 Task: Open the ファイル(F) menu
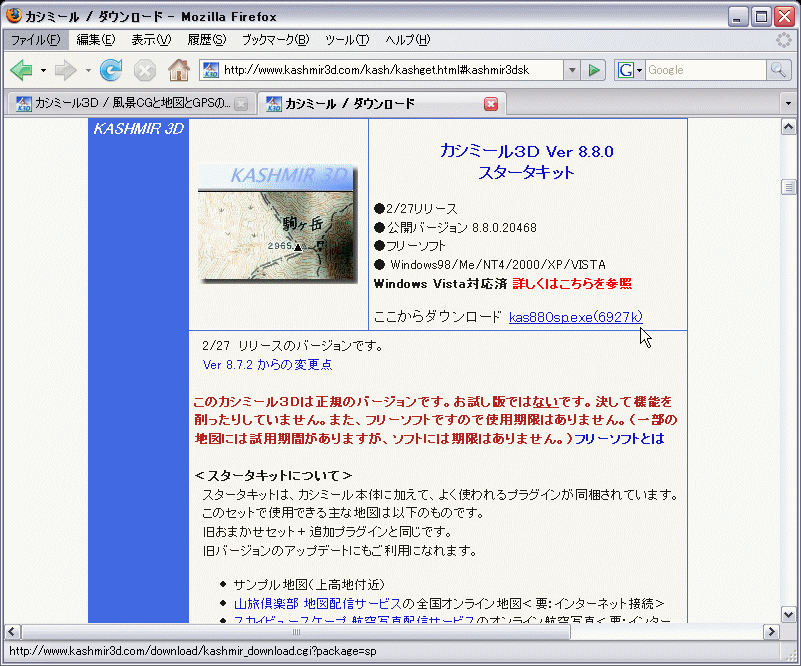click(36, 40)
